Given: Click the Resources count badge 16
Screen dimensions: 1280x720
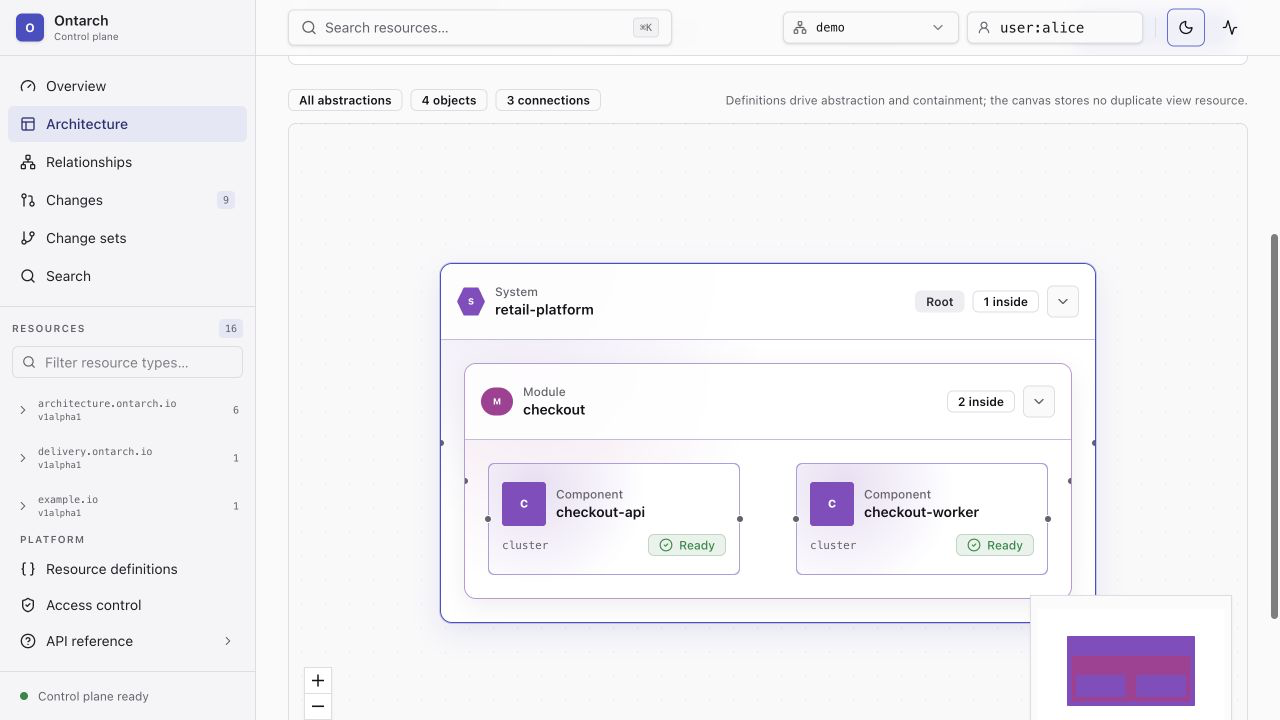Looking at the screenshot, I should coord(231,328).
